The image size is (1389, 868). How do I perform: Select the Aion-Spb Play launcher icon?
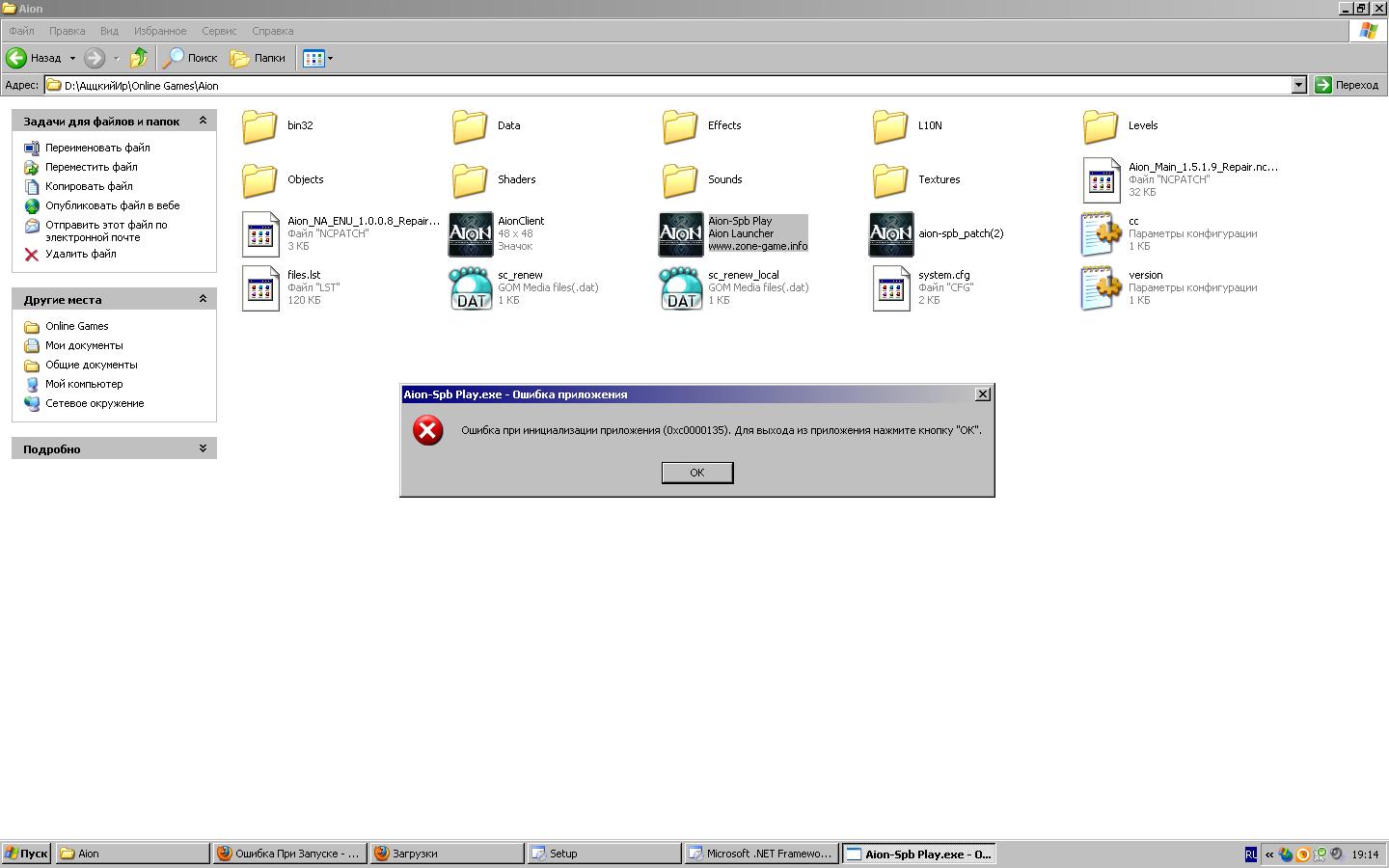click(681, 234)
